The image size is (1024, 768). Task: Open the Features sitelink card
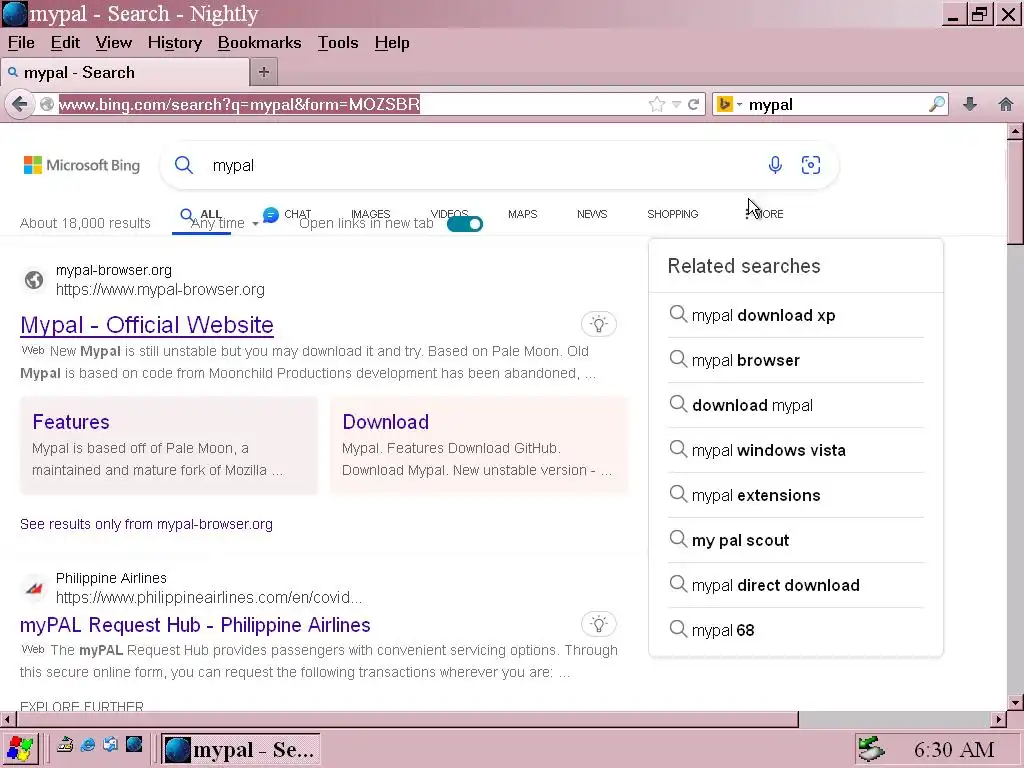pyautogui.click(x=168, y=445)
